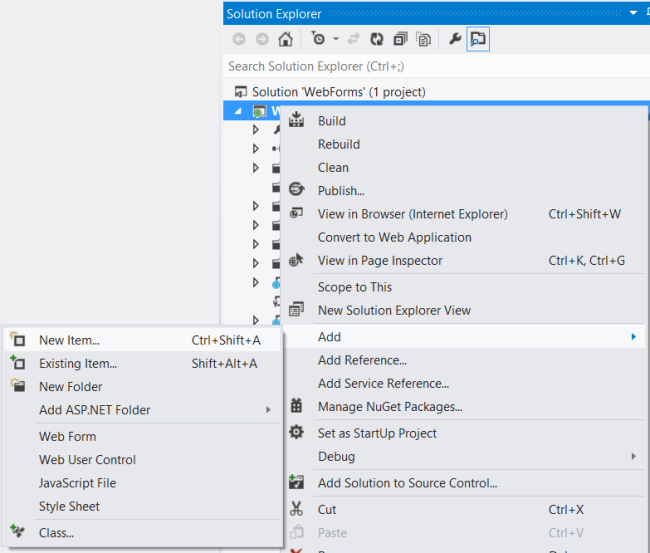The width and height of the screenshot is (650, 553).
Task: Select Manage NuGet Packages menu entry
Action: pyautogui.click(x=389, y=407)
